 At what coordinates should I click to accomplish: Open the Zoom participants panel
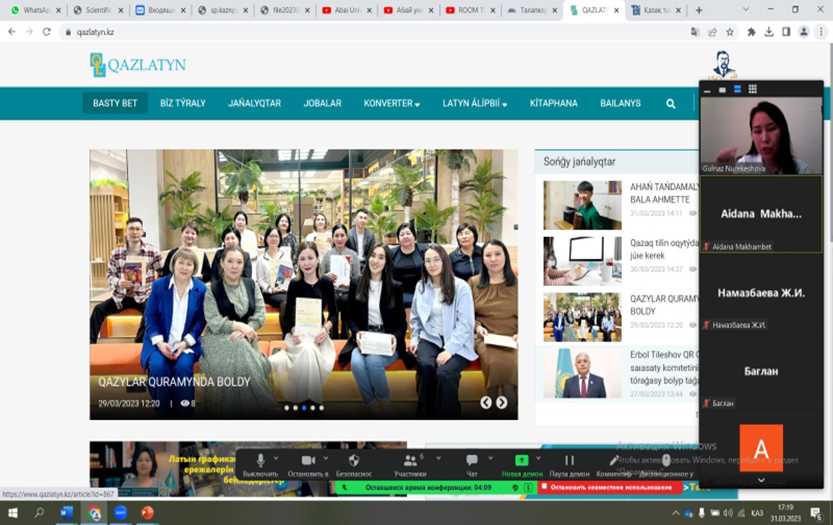(410, 461)
